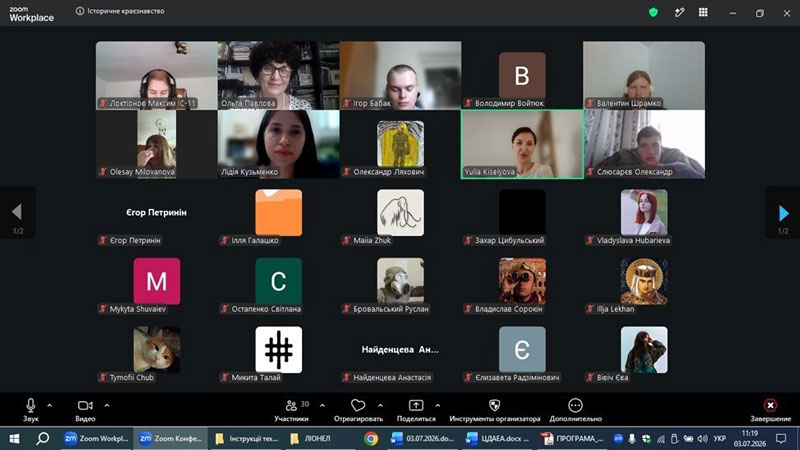Expand audio options arrow next to Звук
The width and height of the screenshot is (800, 450).
tap(49, 406)
